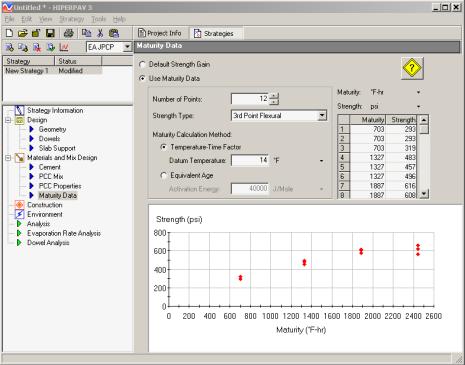
Task: Click the toolbar icon left of Save
Action: [x=36, y=33]
